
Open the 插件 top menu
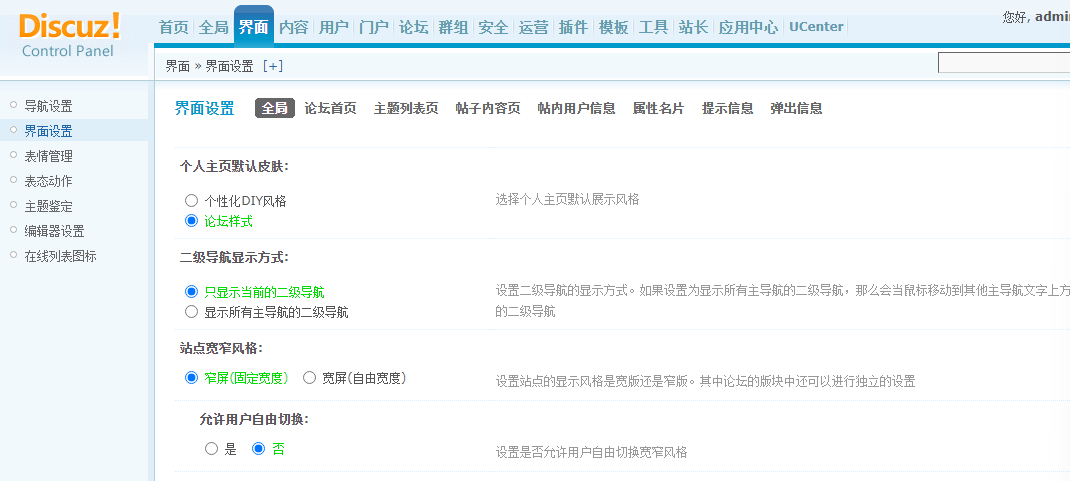coord(573,27)
